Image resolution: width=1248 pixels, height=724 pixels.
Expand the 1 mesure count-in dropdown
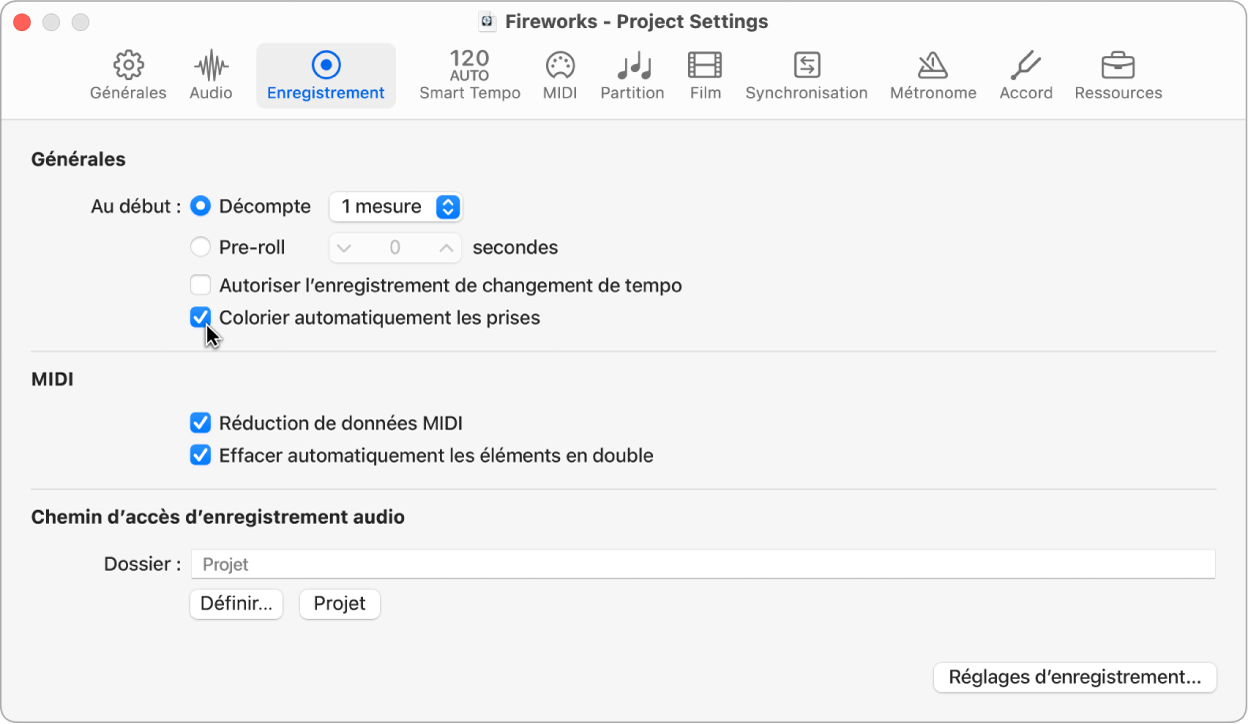396,207
